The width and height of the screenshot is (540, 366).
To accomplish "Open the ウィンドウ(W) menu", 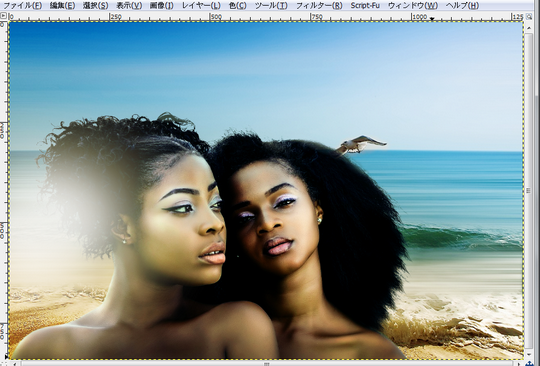I will click(x=413, y=6).
